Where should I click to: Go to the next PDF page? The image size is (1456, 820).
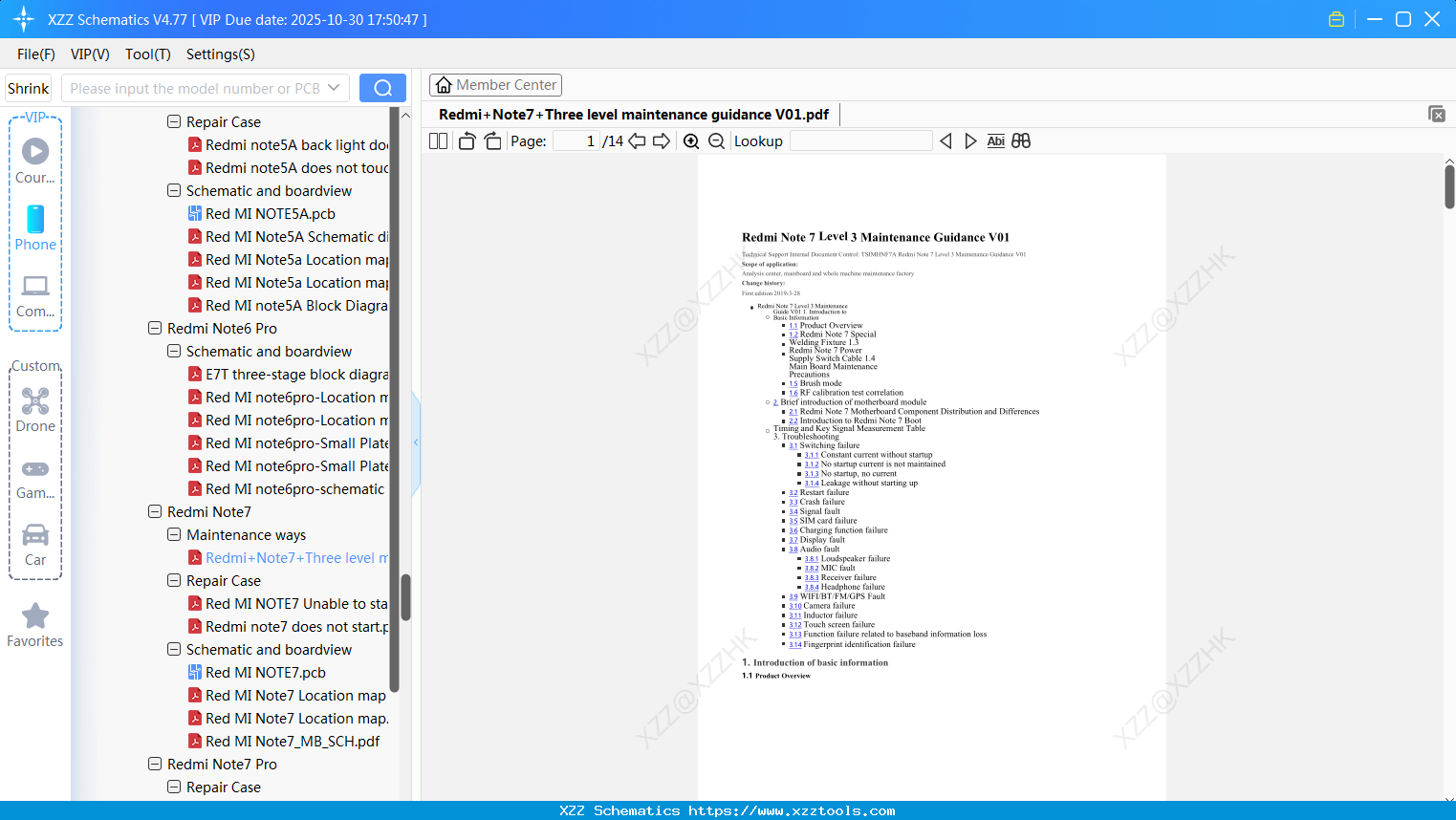click(662, 141)
